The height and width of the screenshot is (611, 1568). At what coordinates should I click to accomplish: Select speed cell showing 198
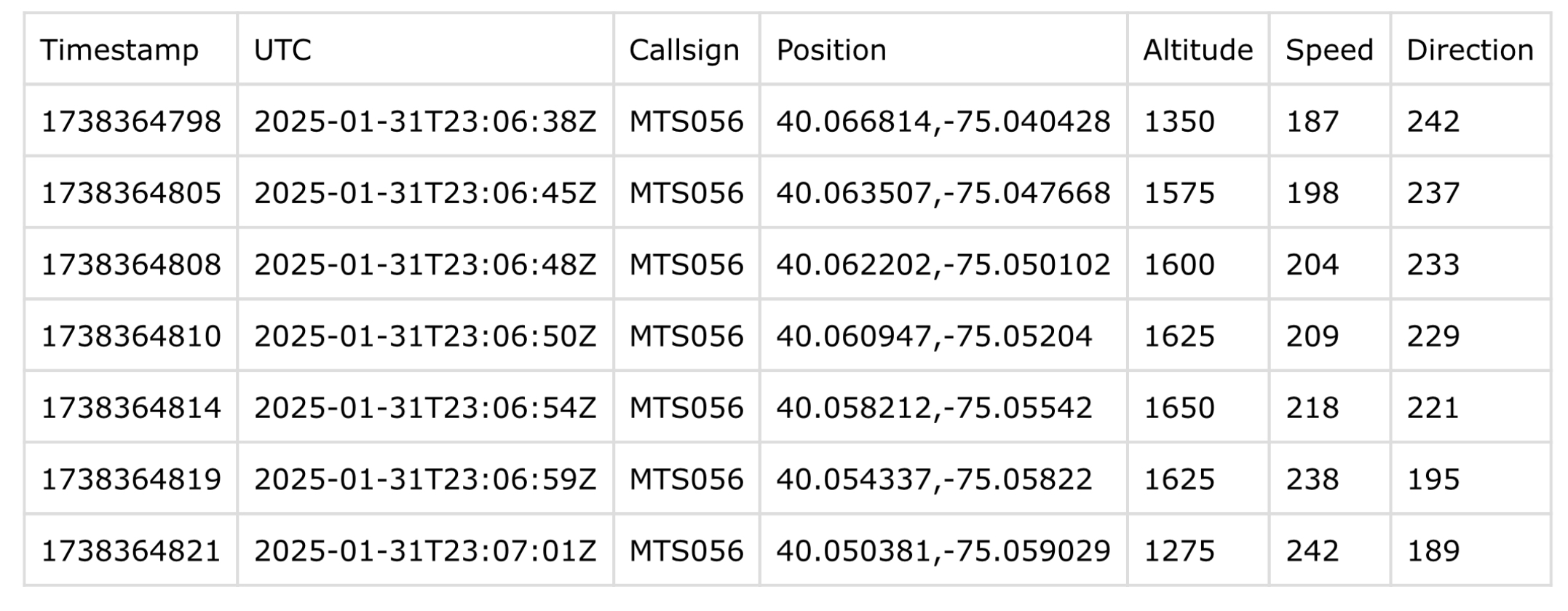click(1312, 193)
